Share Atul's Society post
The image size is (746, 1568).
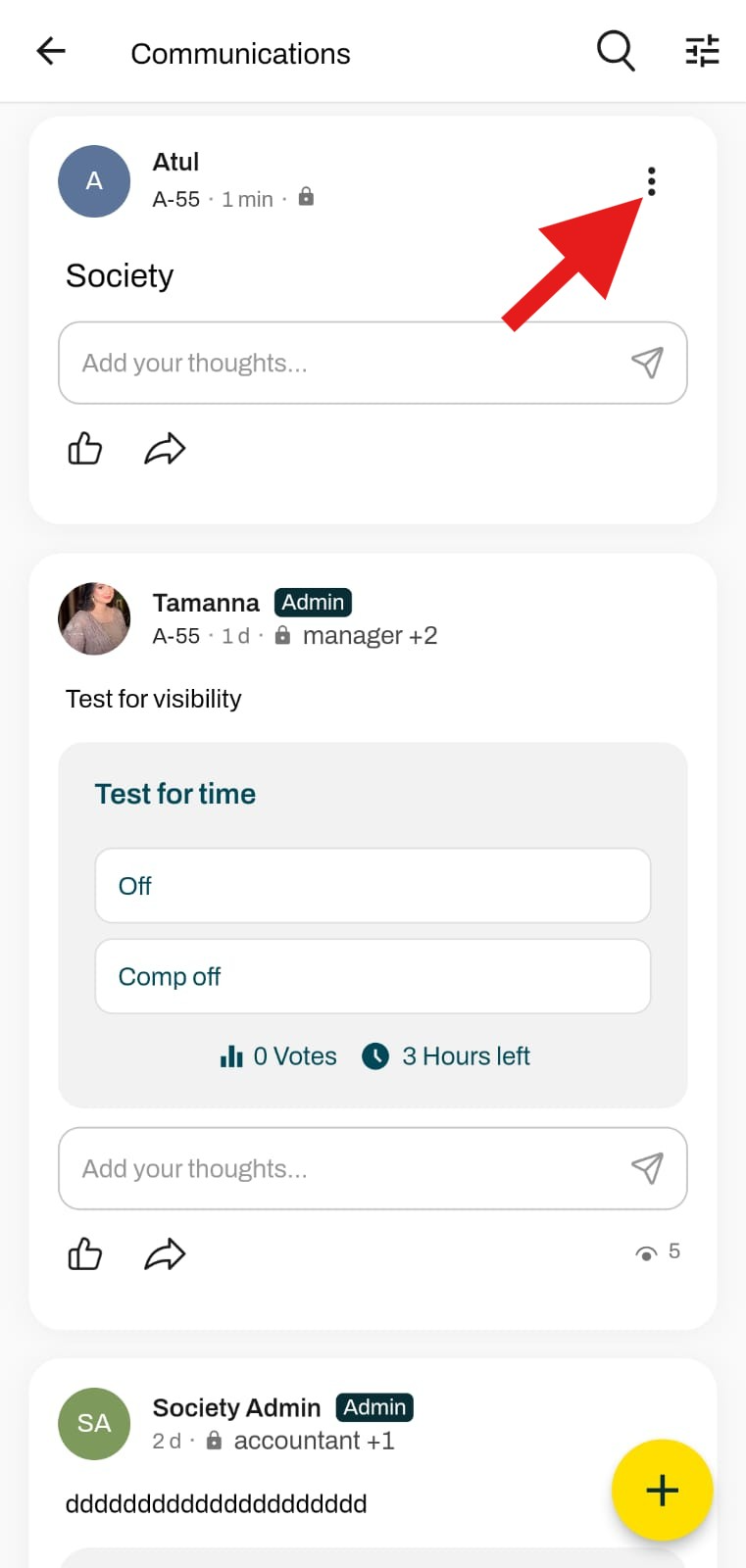pos(165,449)
